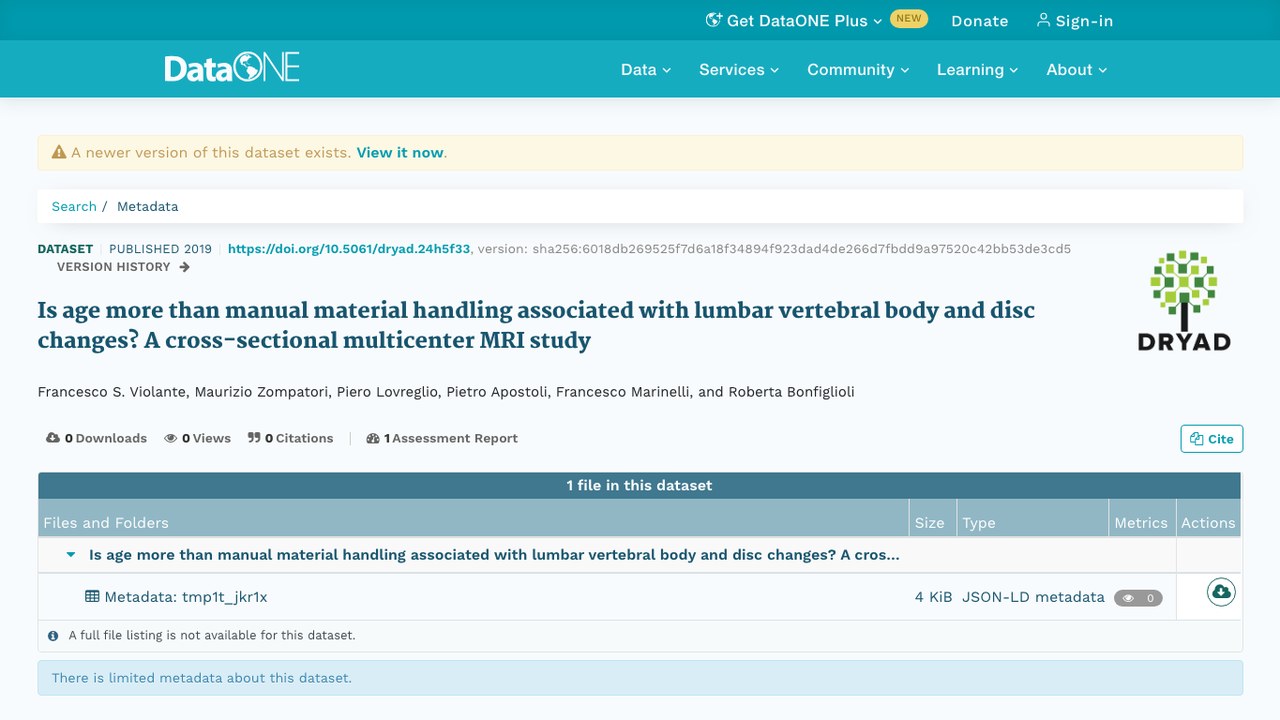
Task: Click the dataset title heading
Action: coord(536,325)
